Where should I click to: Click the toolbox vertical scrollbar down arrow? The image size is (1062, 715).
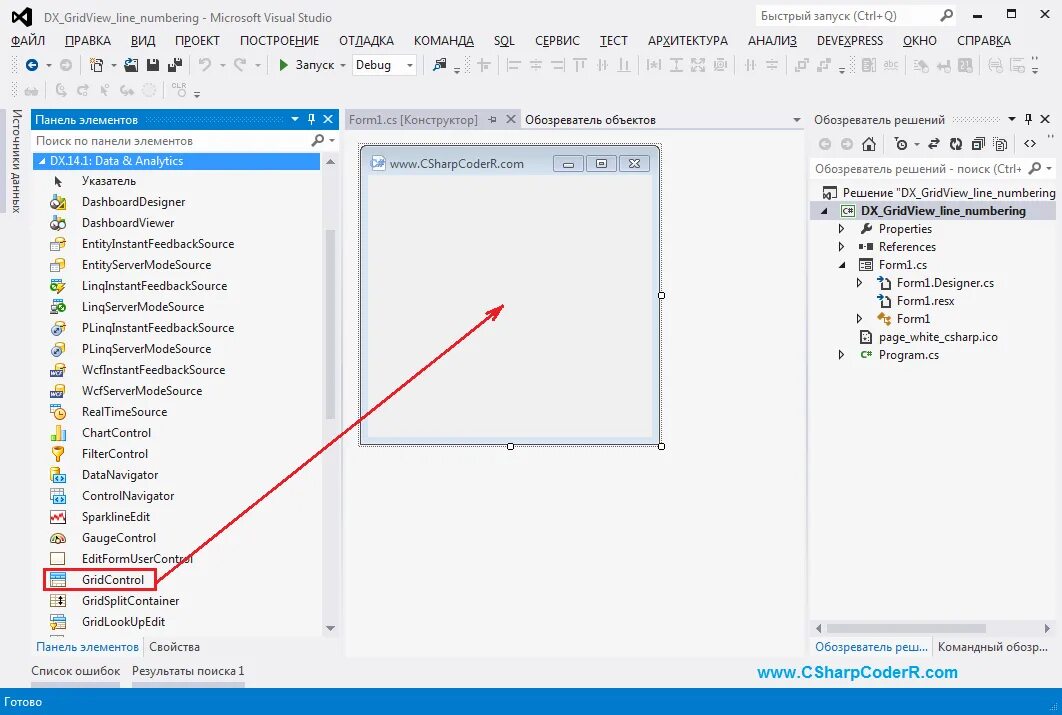click(x=331, y=628)
